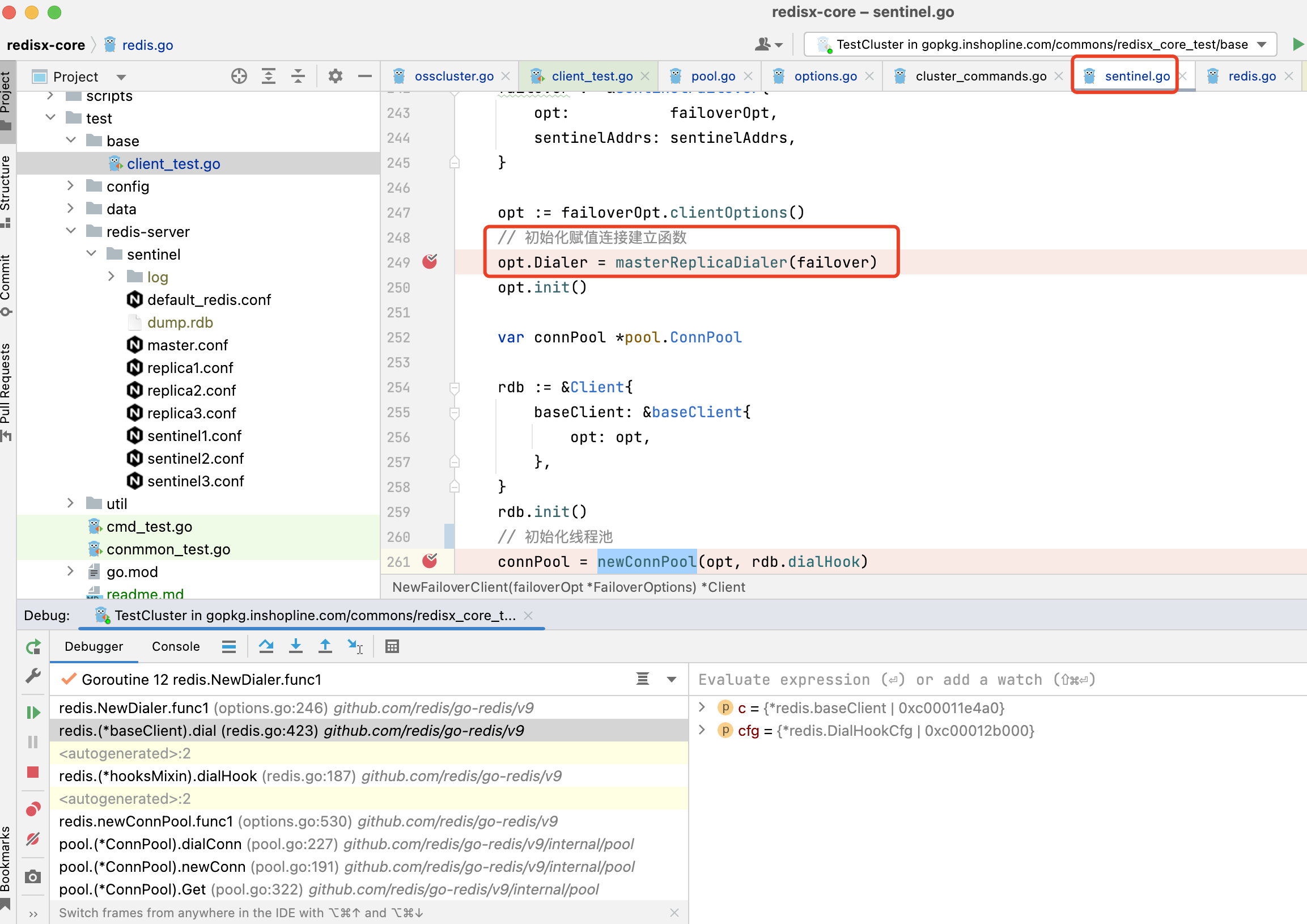Viewport: 1307px width, 924px height.
Task: Expand the log folder
Action: tap(112, 277)
